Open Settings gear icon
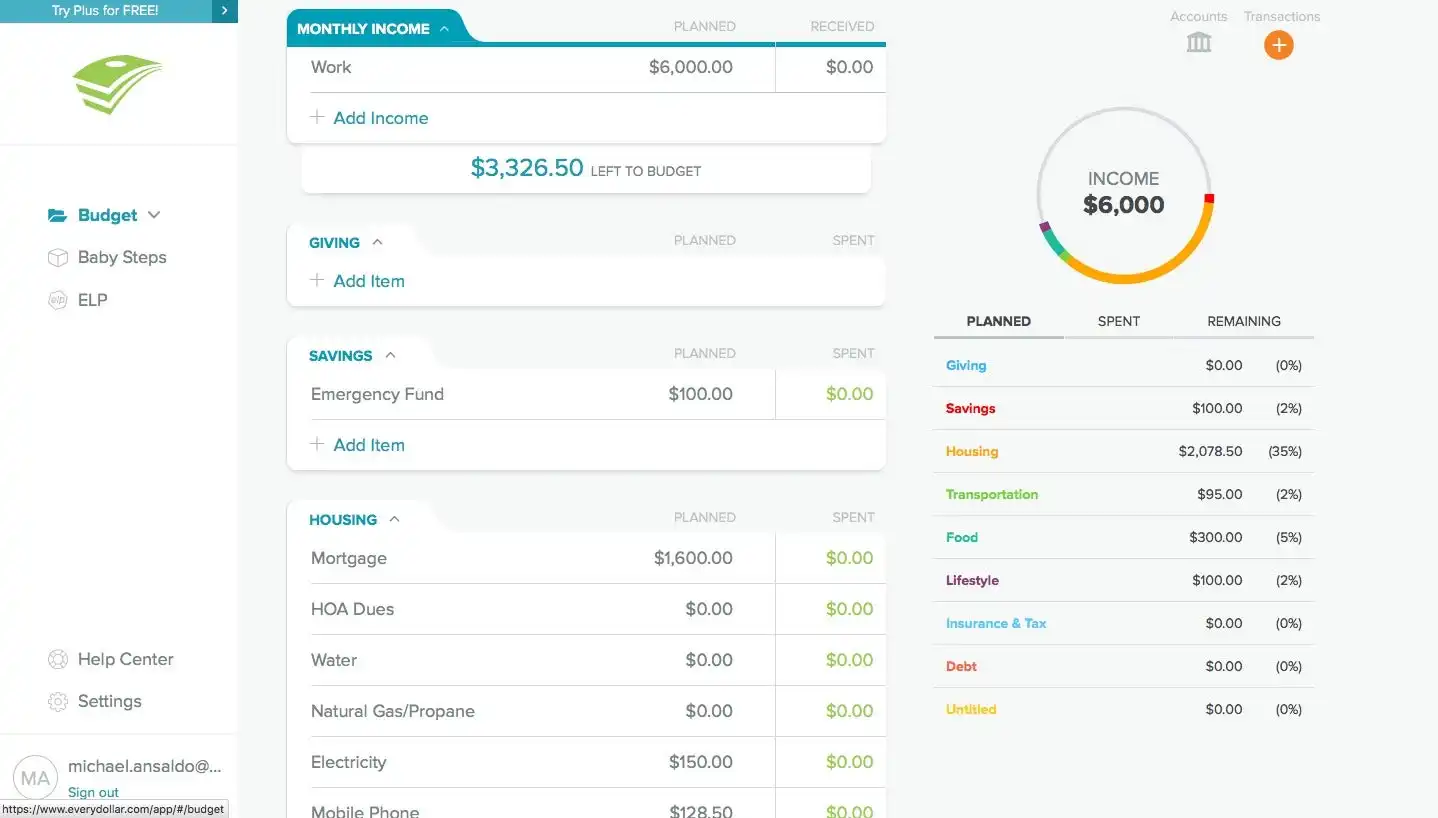This screenshot has height=818, width=1438. coord(58,701)
